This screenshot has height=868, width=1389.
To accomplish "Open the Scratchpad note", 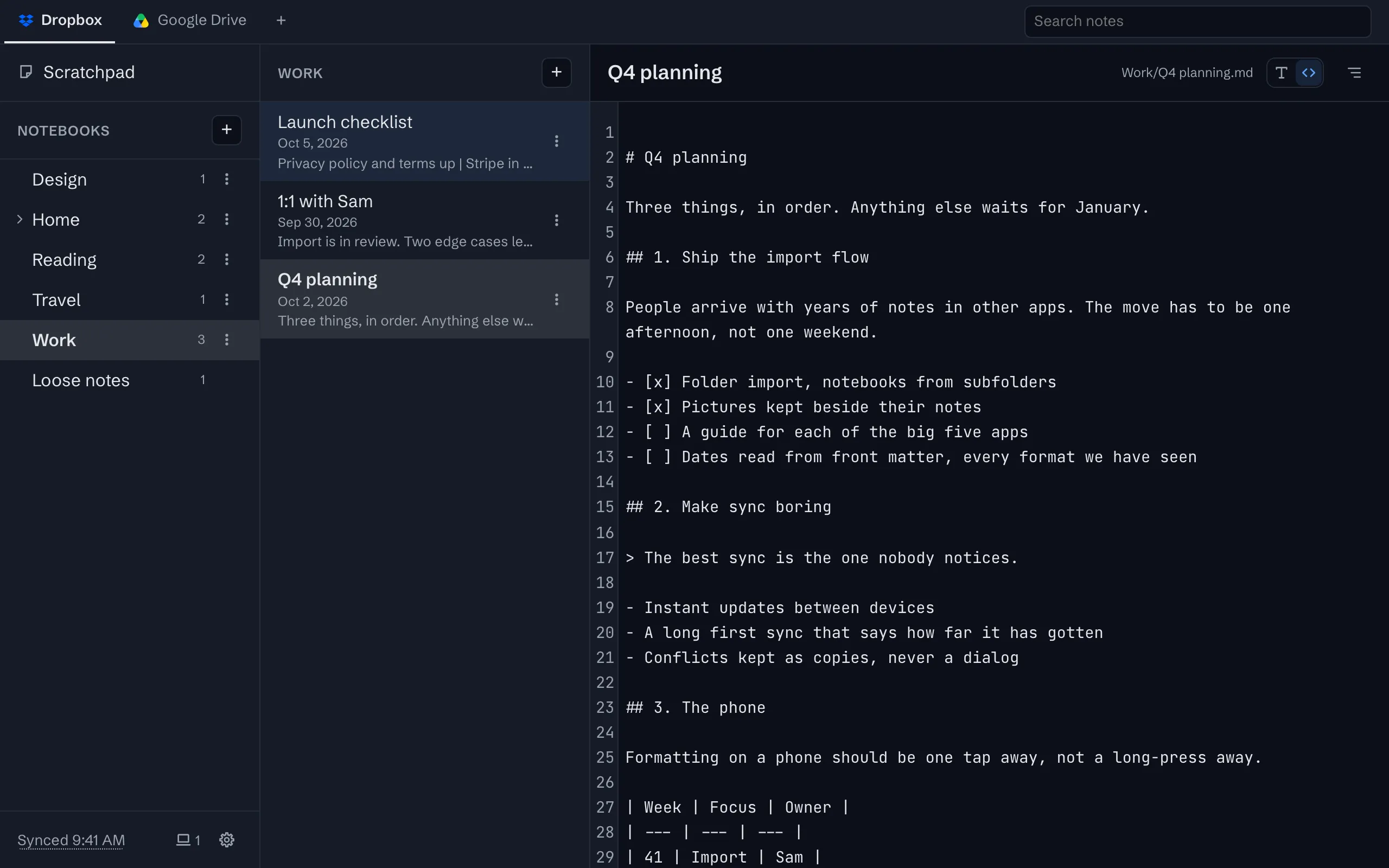I will (x=130, y=72).
